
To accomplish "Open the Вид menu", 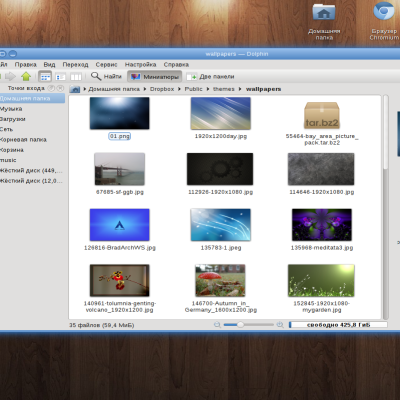I will coord(49,64).
